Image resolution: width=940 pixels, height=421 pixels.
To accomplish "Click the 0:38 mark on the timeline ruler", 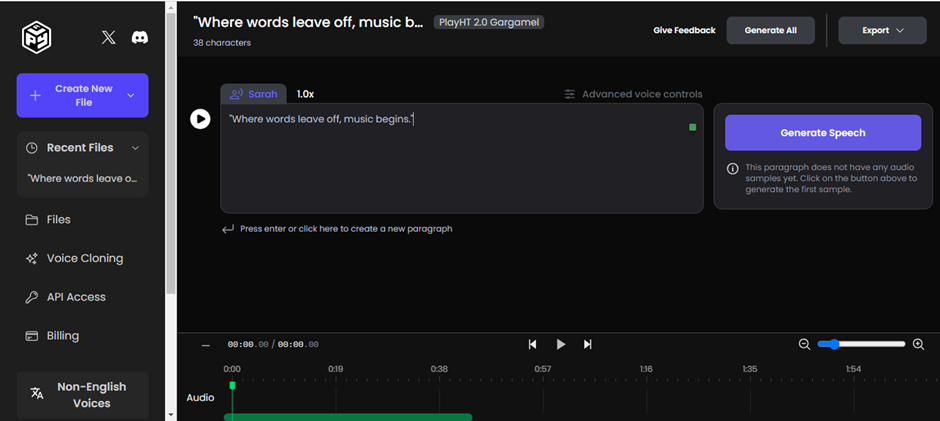I will [x=439, y=369].
